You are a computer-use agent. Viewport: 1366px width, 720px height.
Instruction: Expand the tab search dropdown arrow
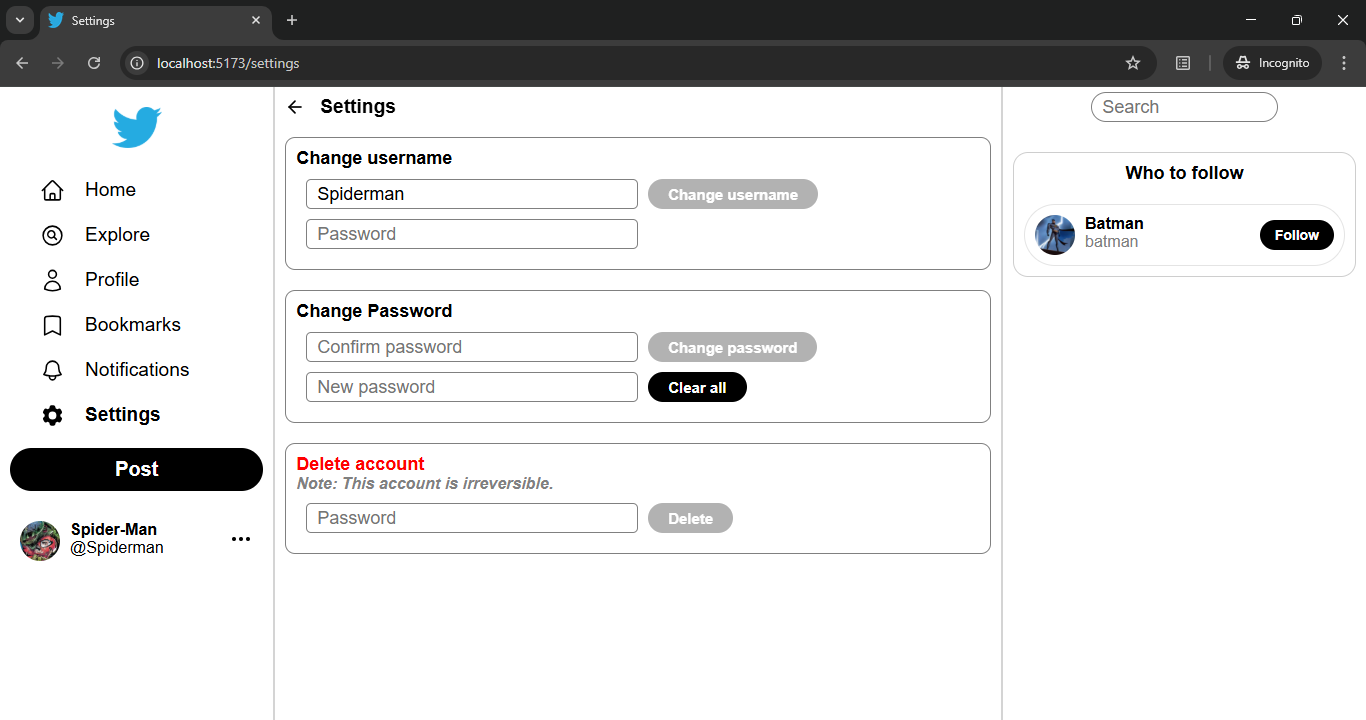click(x=19, y=20)
